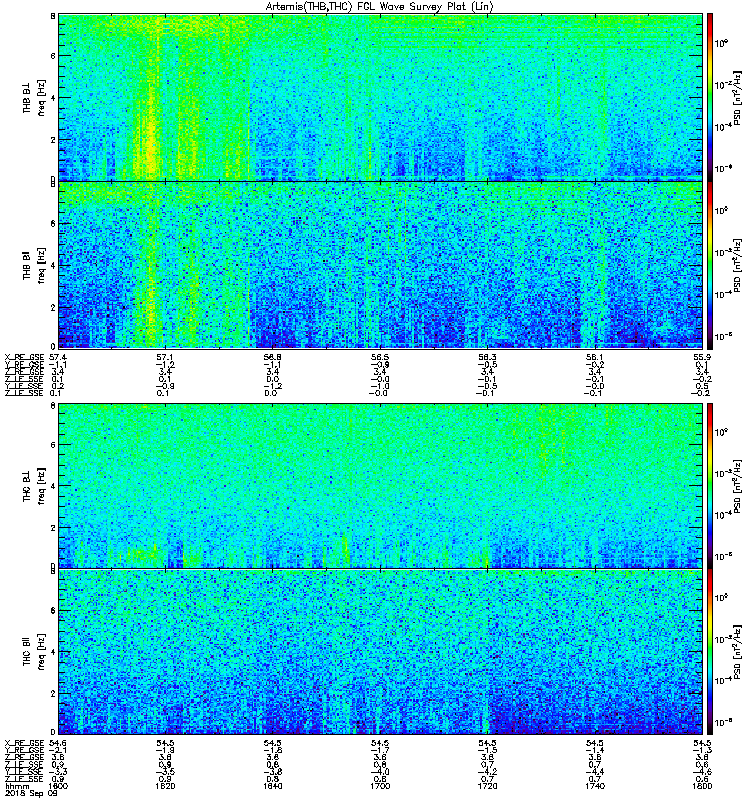750x800 pixels.
Task: Select the THB B-perpendicular spectrogram panel
Action: click(x=381, y=97)
